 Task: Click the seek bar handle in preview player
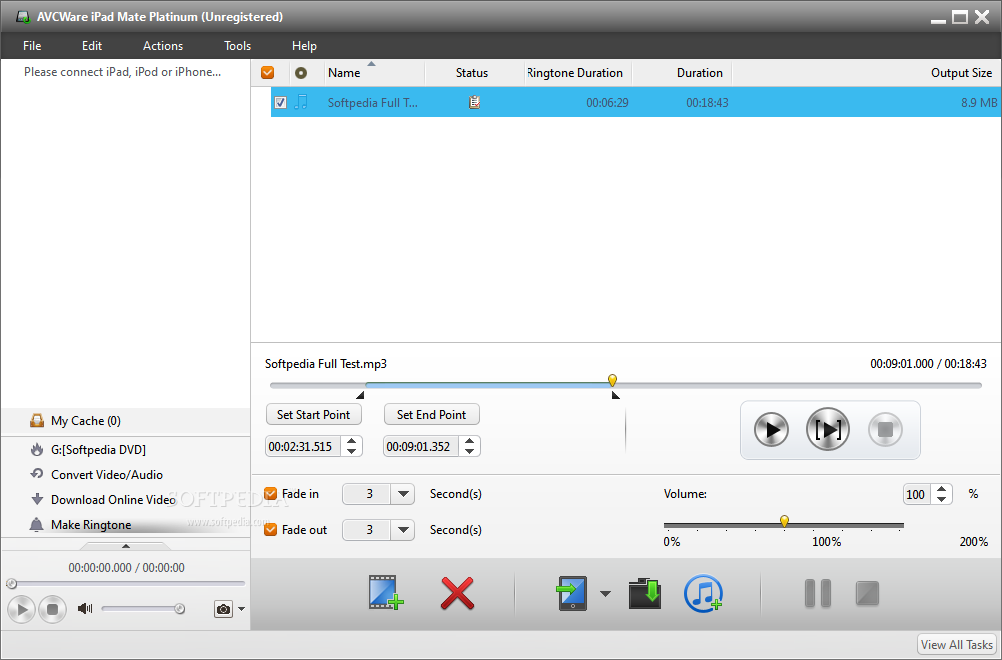[x=12, y=583]
